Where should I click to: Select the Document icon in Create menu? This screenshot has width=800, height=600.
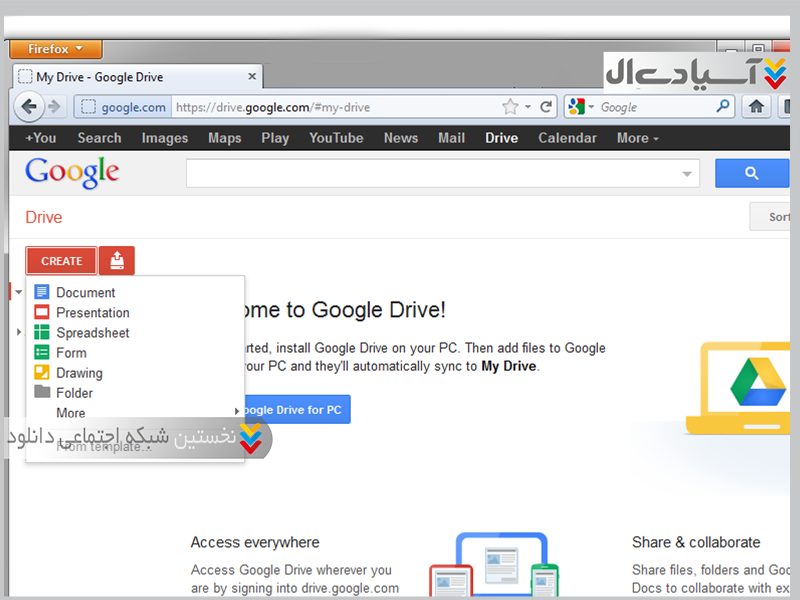coord(42,293)
